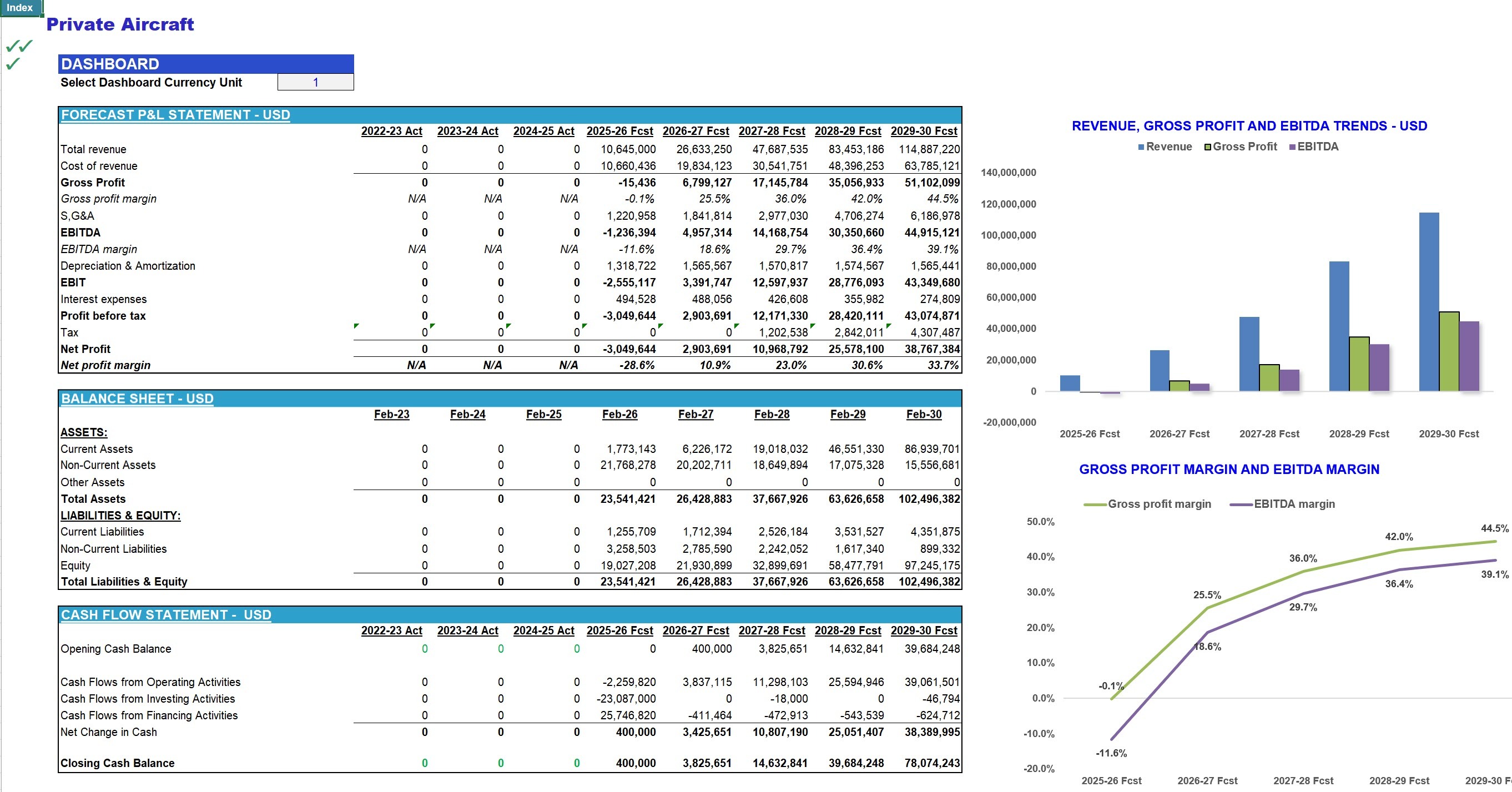Click the 2027-28 Fcst Gross Profit bar
This screenshot has height=792, width=1512.
click(1269, 377)
